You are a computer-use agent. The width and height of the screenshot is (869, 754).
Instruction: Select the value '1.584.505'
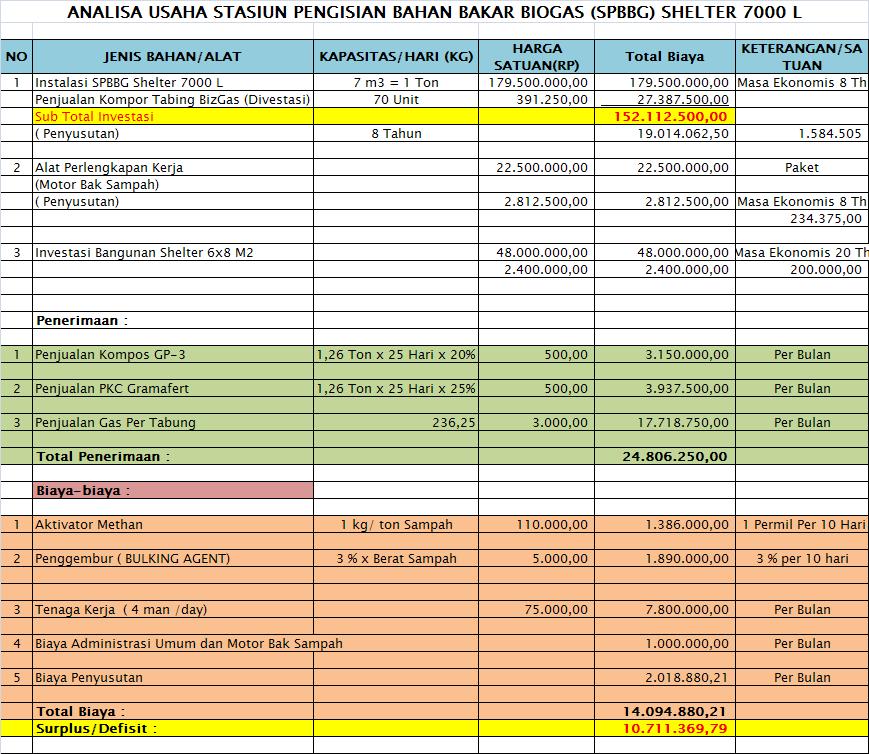pyautogui.click(x=830, y=134)
